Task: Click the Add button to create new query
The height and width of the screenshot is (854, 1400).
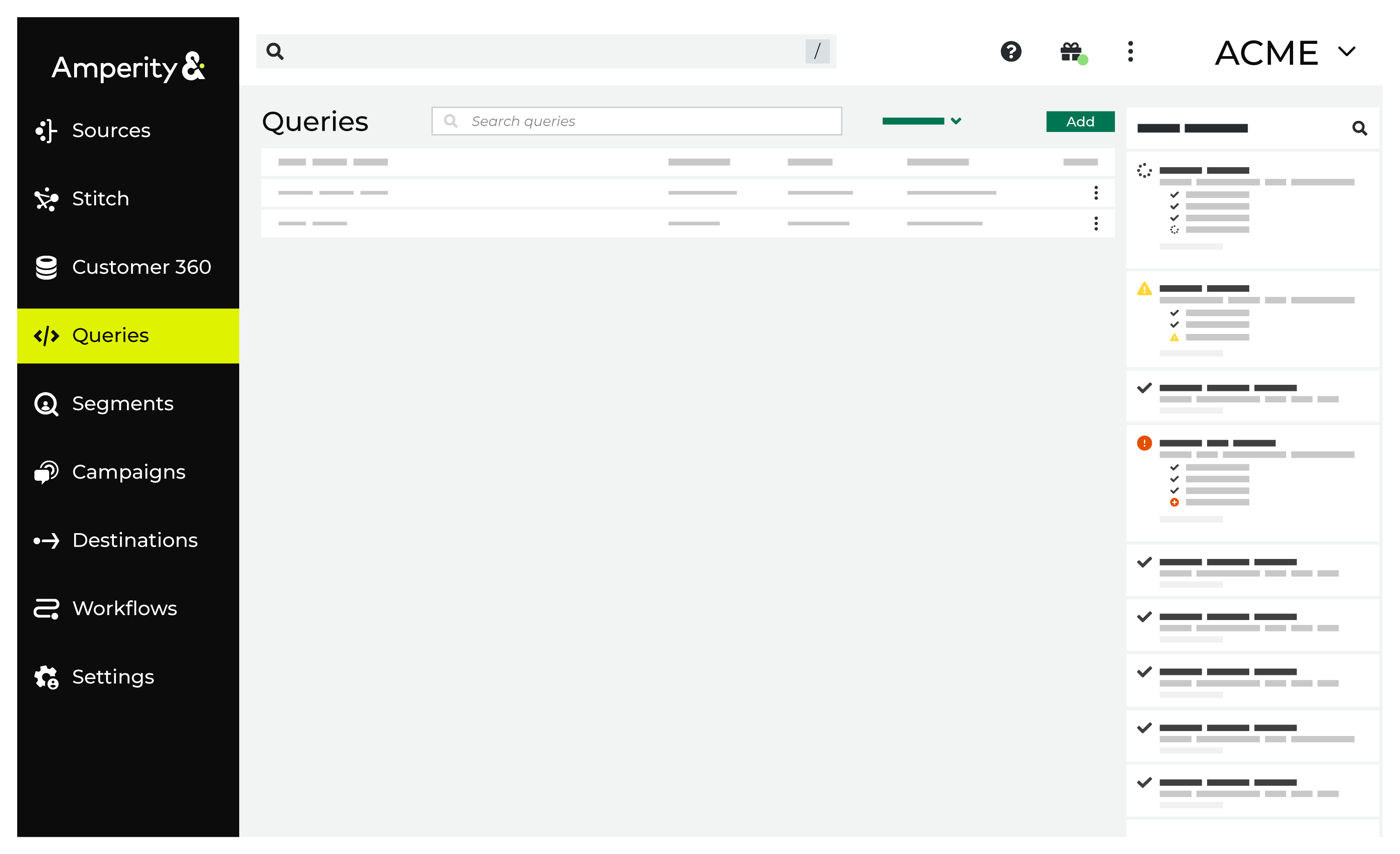Action: click(x=1080, y=121)
